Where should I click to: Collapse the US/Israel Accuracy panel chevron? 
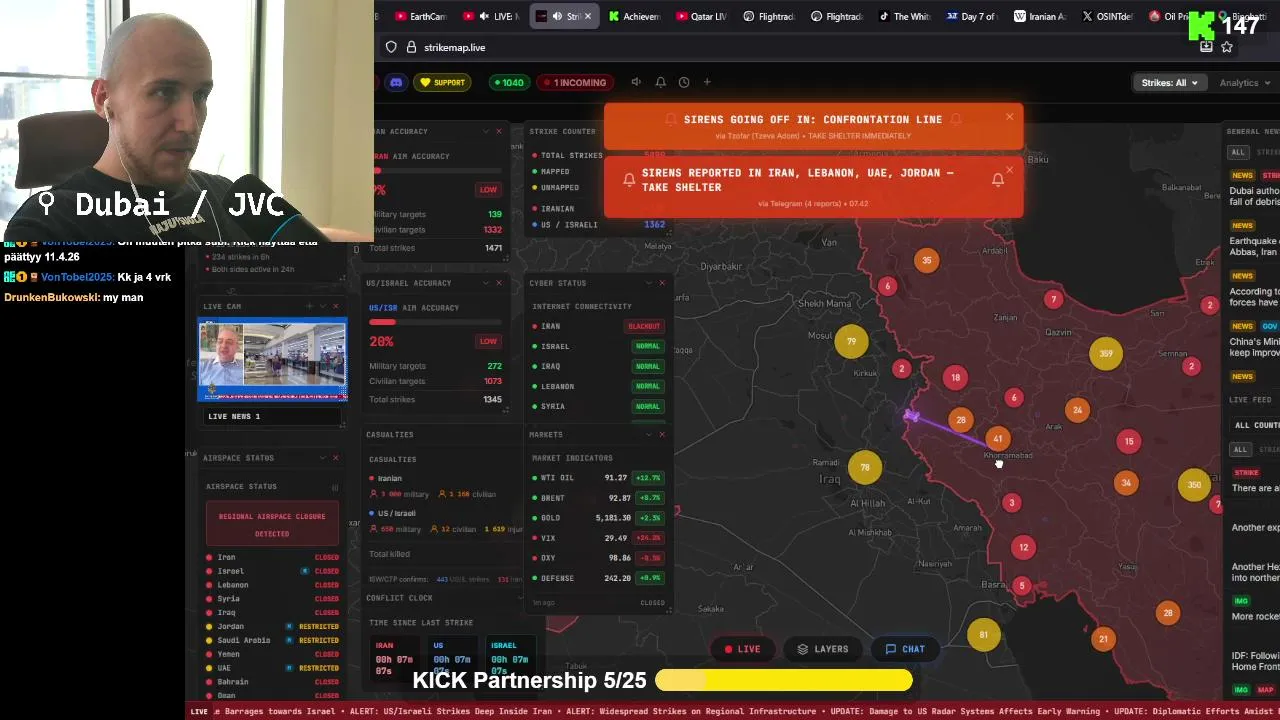coord(485,283)
